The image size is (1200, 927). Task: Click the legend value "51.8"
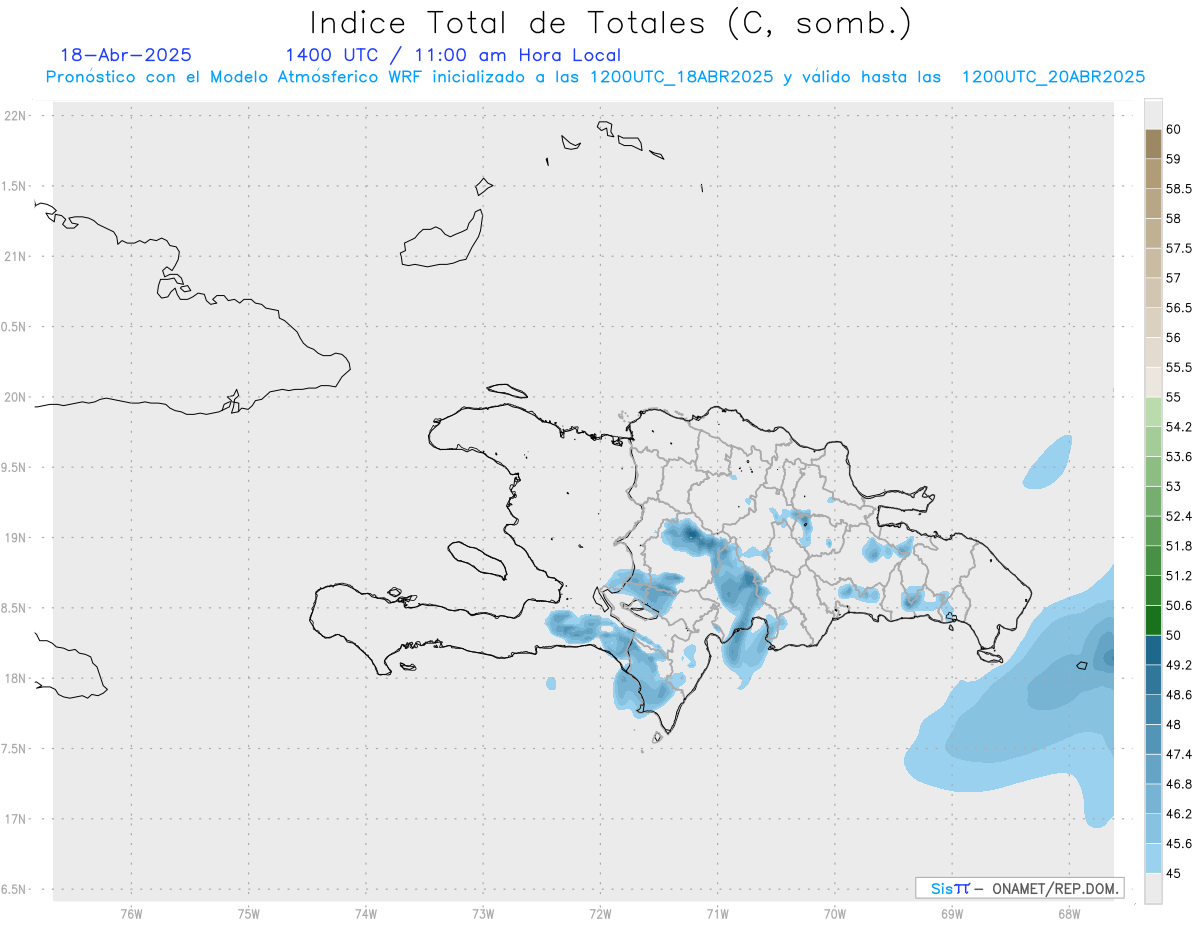pyautogui.click(x=1179, y=546)
